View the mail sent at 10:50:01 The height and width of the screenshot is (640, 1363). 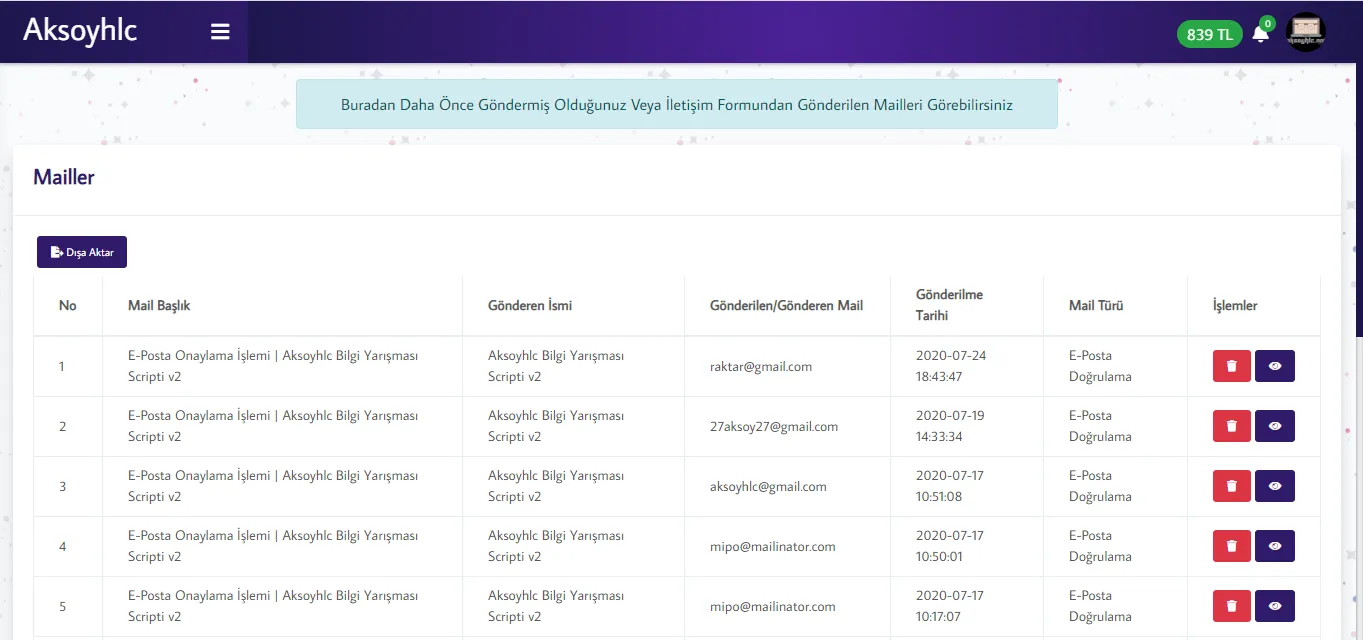(1275, 546)
